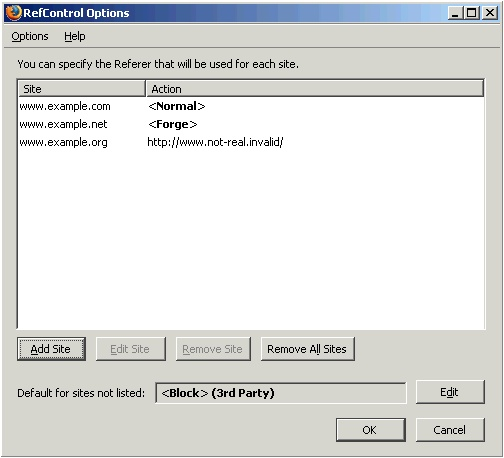This screenshot has height=458, width=504.
Task: Open the Options menu
Action: coord(30,36)
